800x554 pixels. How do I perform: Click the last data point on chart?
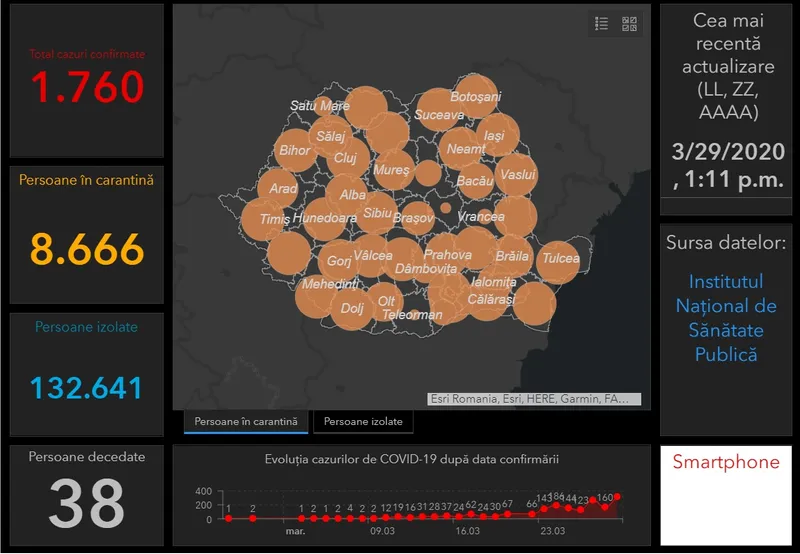pos(618,496)
